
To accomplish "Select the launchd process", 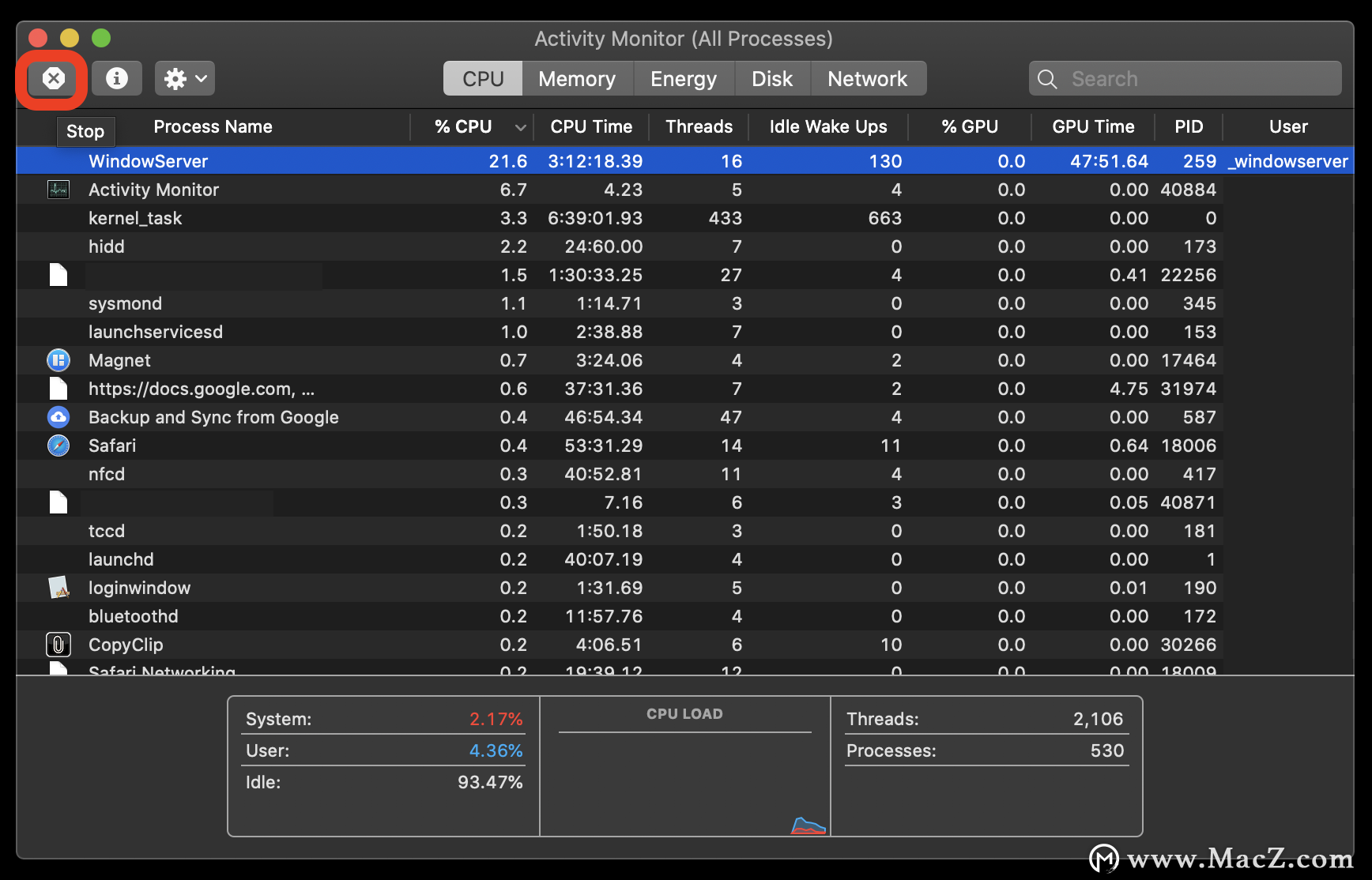I will (x=121, y=559).
